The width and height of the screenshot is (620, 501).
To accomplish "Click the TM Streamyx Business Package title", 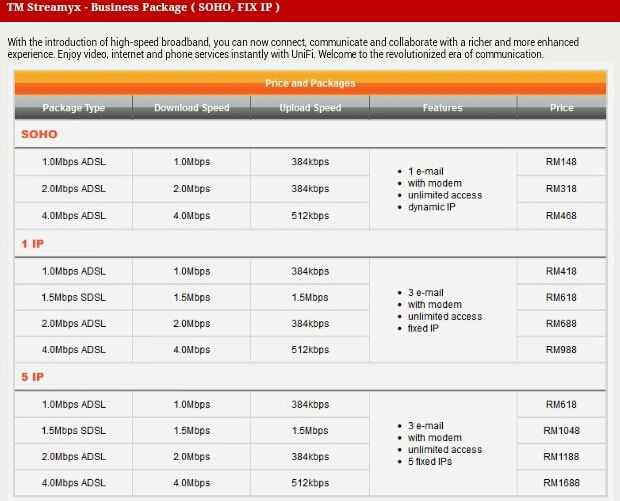I will (143, 8).
